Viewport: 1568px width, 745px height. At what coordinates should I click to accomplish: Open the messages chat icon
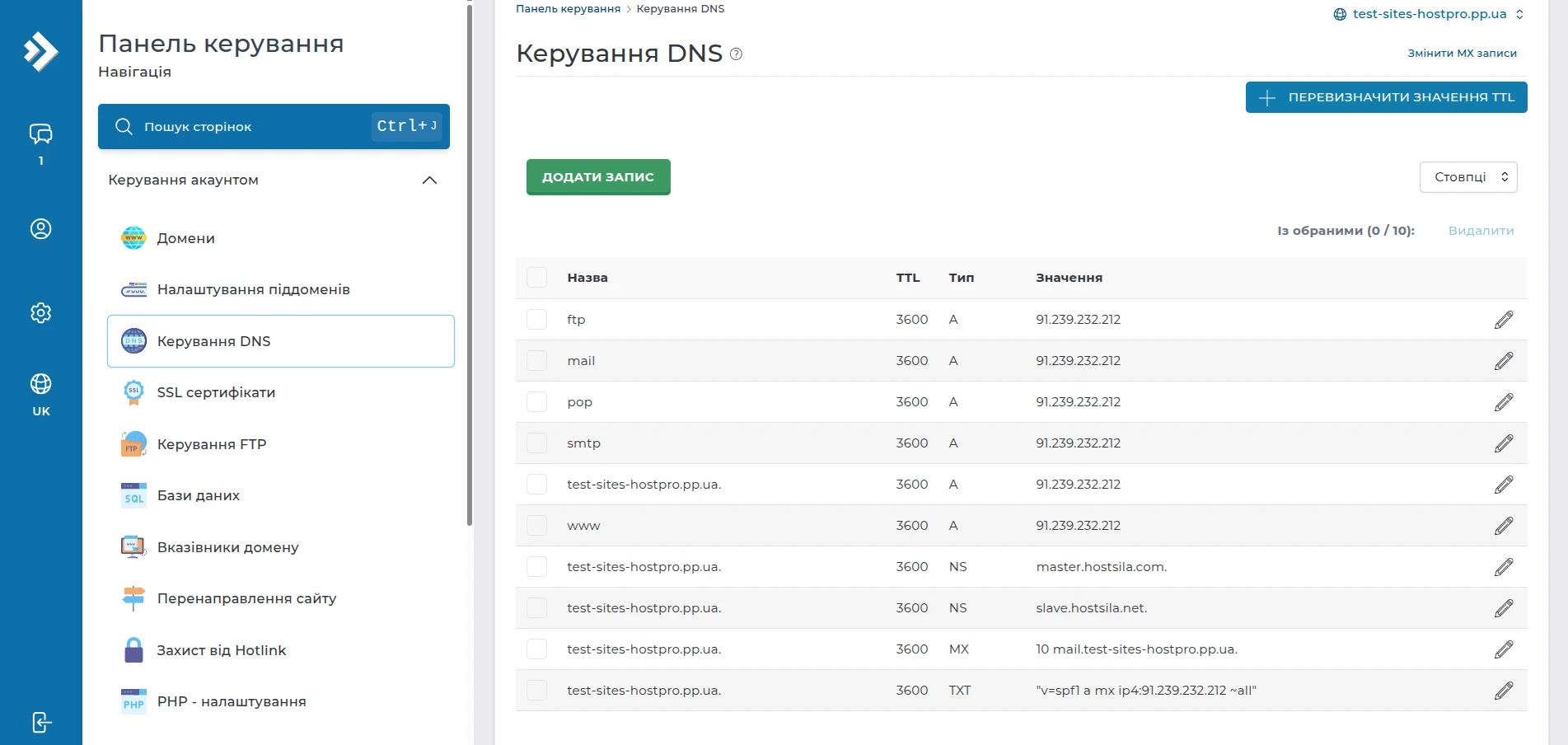[40, 134]
